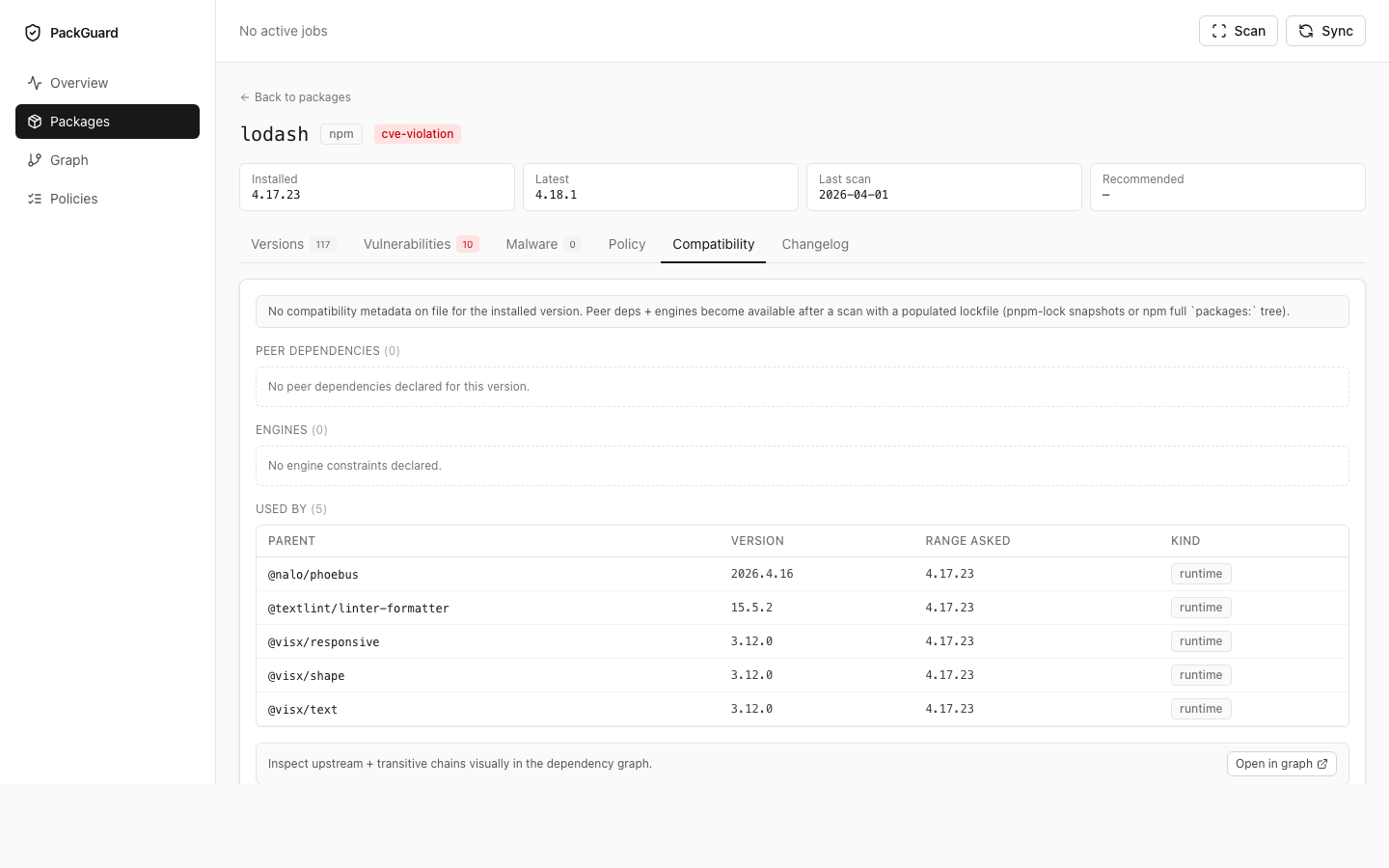This screenshot has height=868, width=1389.
Task: Switch to the Changelog tab
Action: coord(815,244)
